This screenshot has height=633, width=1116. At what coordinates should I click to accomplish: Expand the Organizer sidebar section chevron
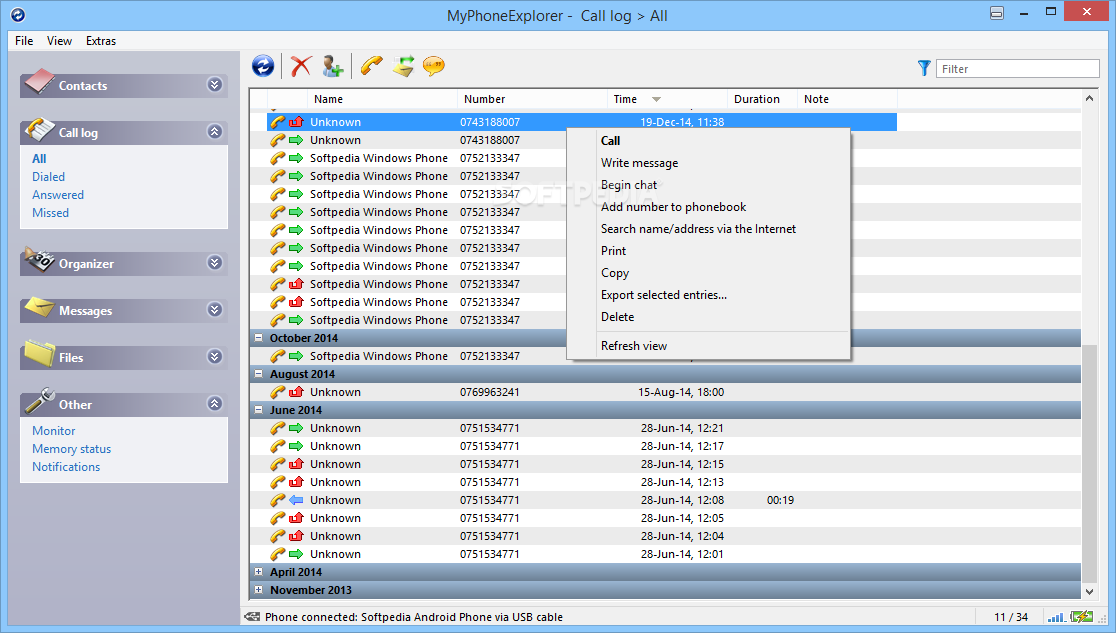click(214, 263)
